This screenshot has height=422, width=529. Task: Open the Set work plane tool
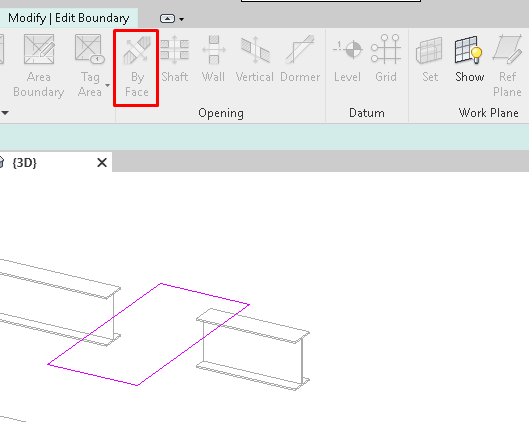coord(429,59)
